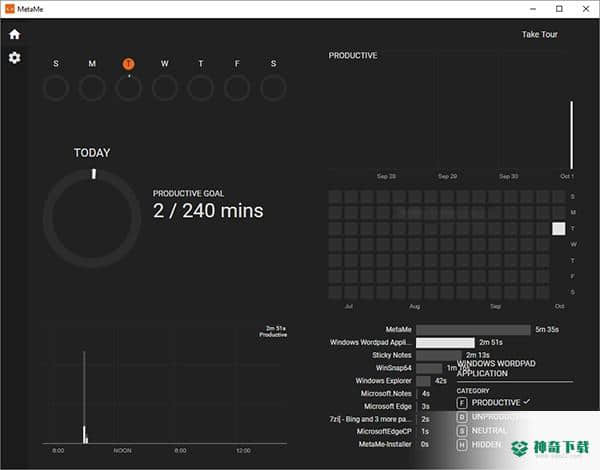Screen dimensions: 600x470
Task: Click the Sep 30 chart date label
Action: tap(509, 176)
